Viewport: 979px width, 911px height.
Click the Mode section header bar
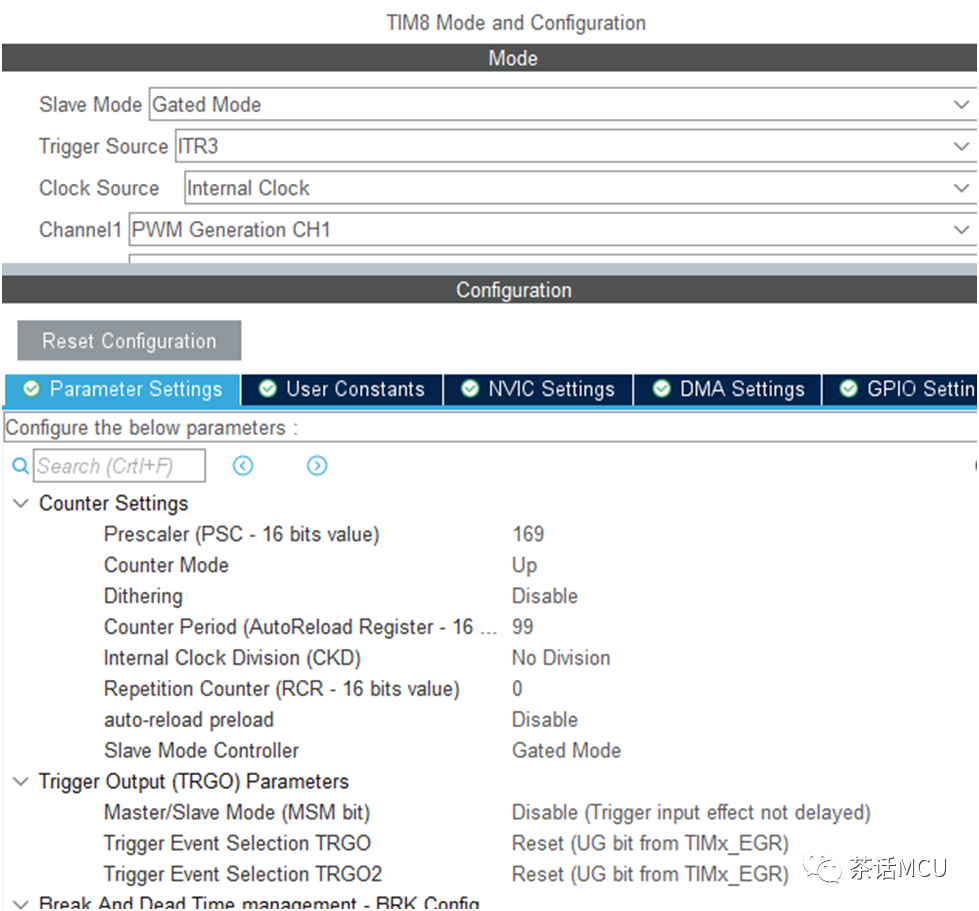490,58
